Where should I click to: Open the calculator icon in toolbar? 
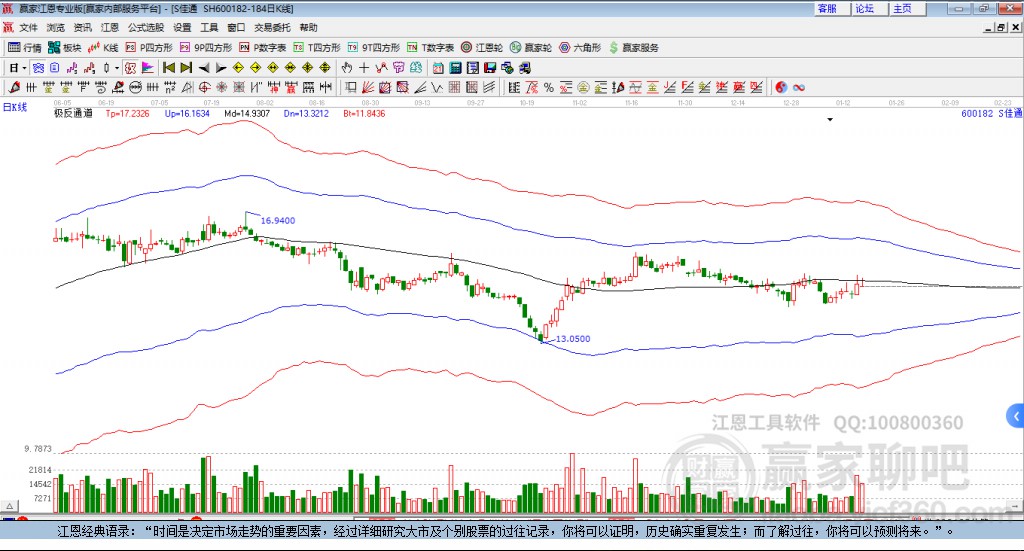point(455,68)
